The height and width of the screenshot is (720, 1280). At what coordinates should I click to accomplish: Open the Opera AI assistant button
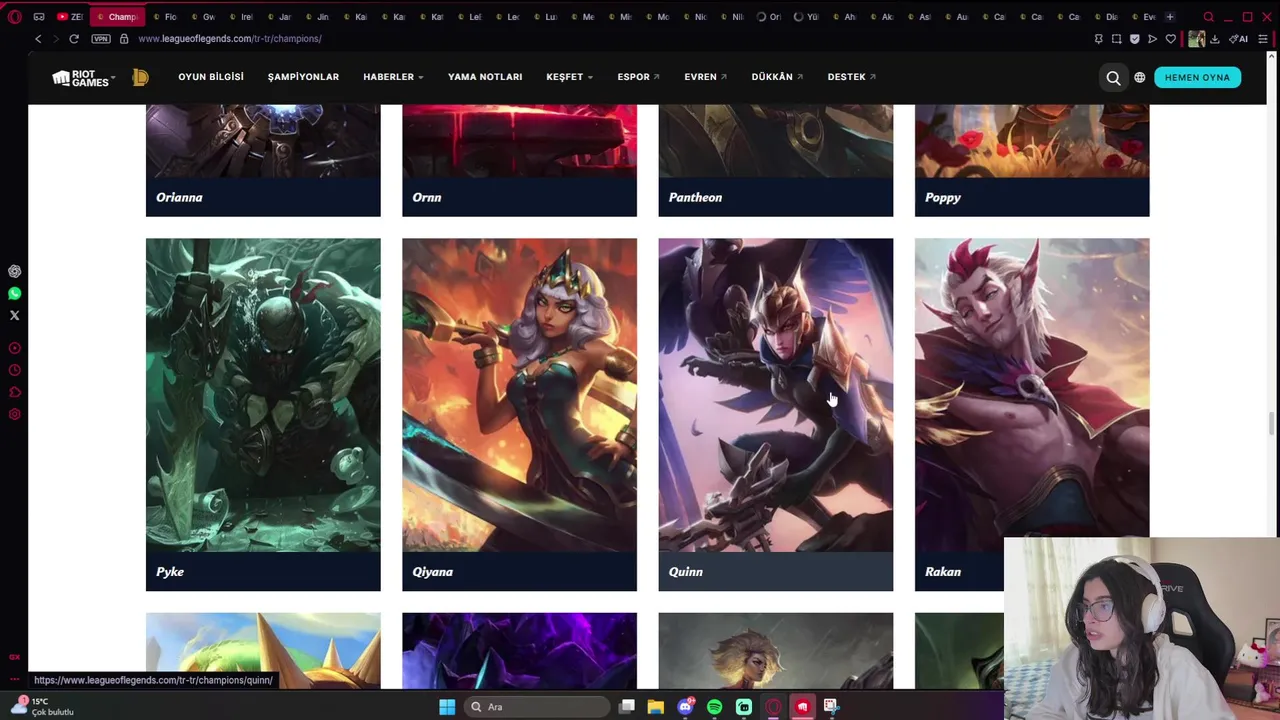[x=1238, y=39]
